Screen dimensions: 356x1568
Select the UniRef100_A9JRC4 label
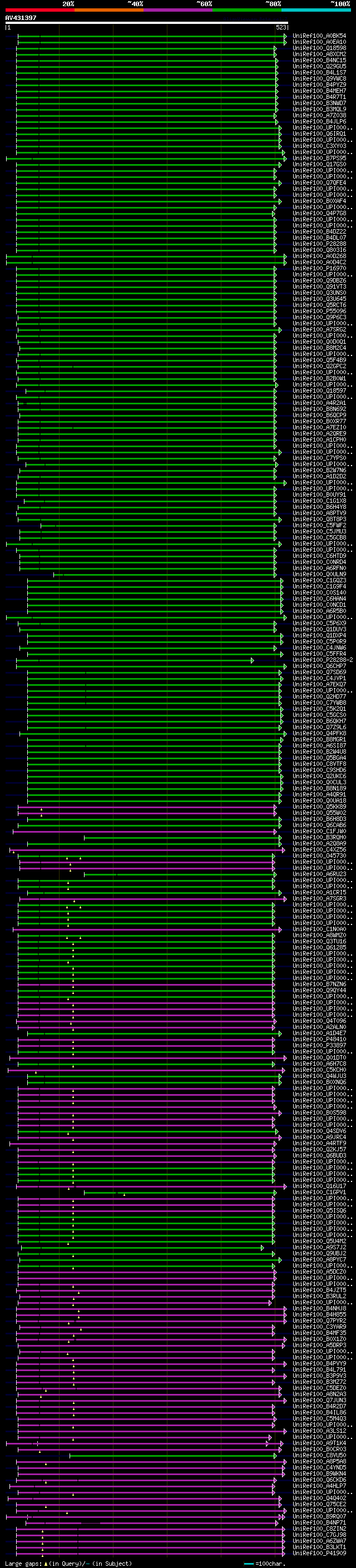click(319, 1137)
